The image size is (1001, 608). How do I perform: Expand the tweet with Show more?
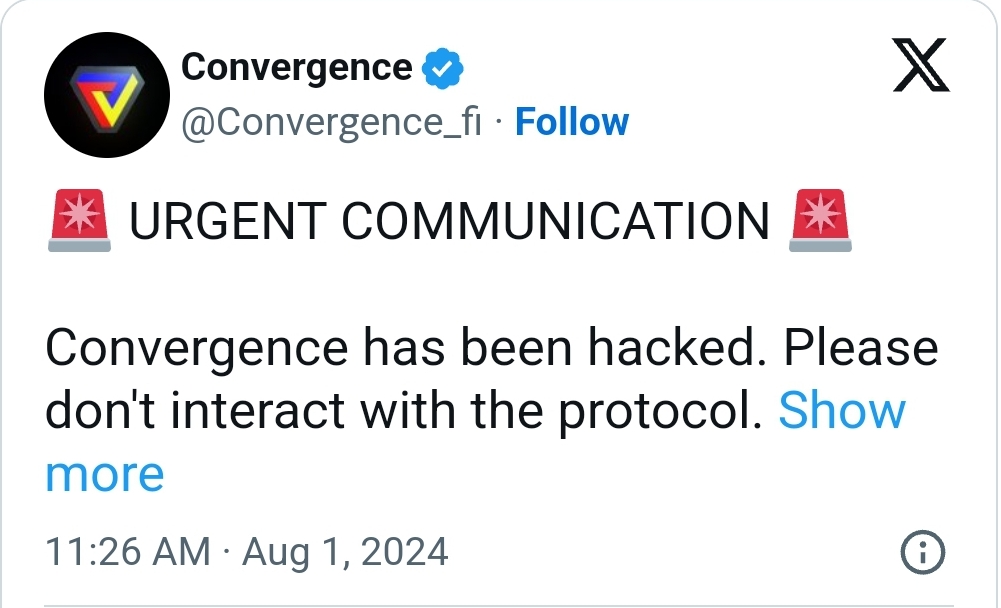[x=842, y=410]
